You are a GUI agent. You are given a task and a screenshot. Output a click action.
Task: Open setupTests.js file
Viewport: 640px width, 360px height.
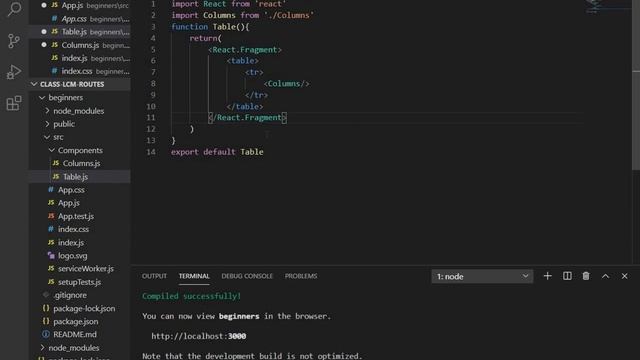[x=80, y=282]
